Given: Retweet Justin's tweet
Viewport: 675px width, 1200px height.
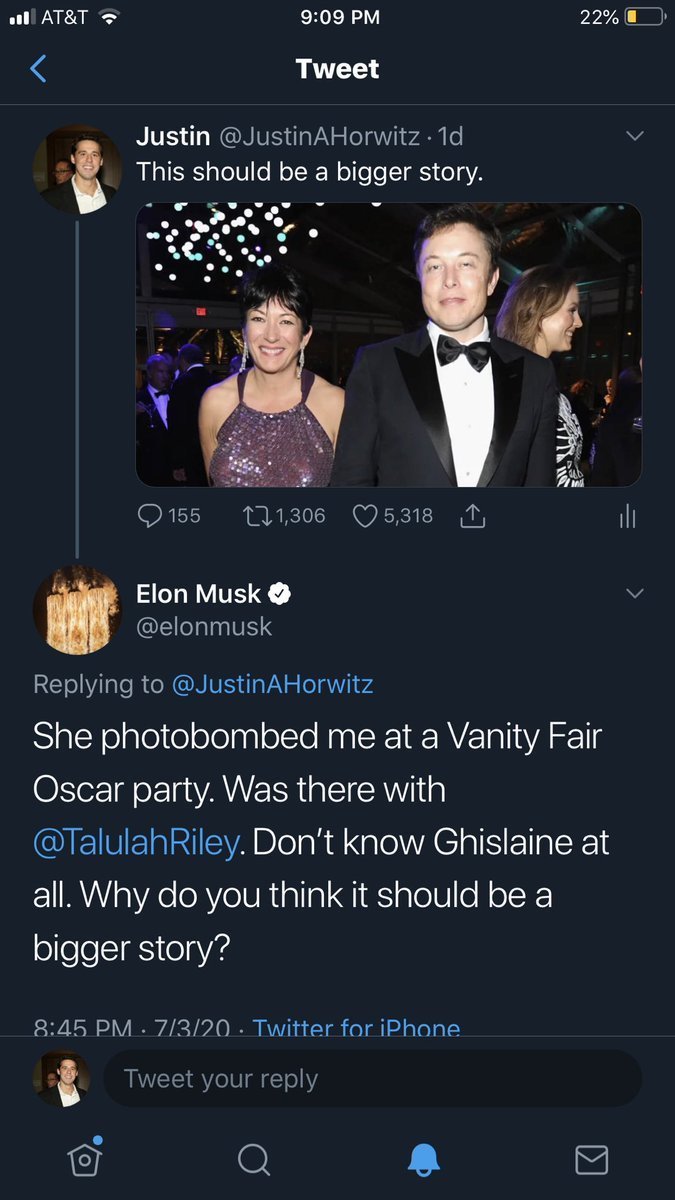Looking at the screenshot, I should (258, 516).
